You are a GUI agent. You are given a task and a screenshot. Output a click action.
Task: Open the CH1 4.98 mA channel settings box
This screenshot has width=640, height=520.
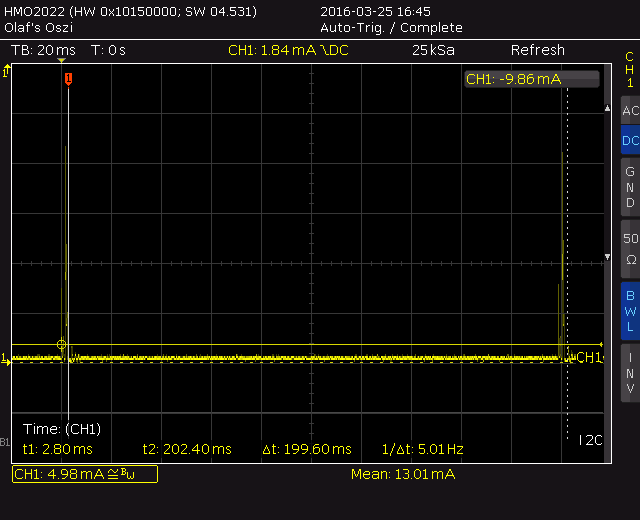tap(85, 474)
